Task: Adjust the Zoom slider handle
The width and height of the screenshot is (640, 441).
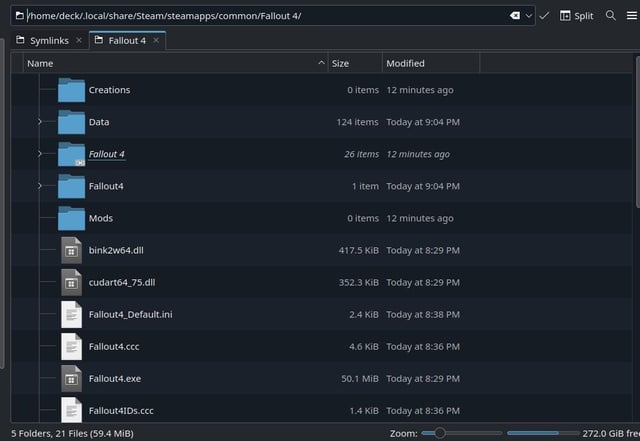Action: pyautogui.click(x=440, y=433)
